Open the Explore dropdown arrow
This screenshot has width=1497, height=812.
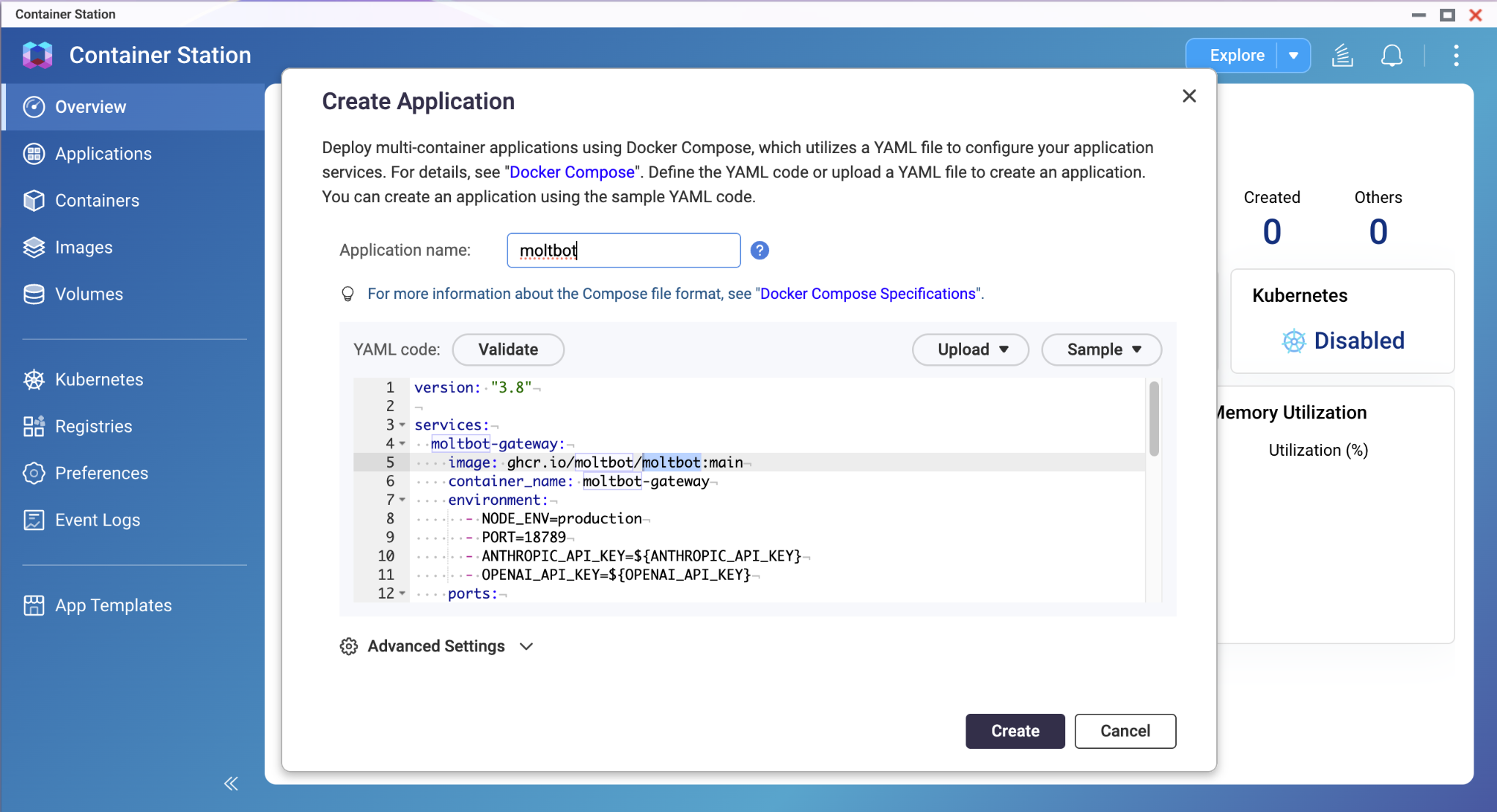click(x=1293, y=56)
